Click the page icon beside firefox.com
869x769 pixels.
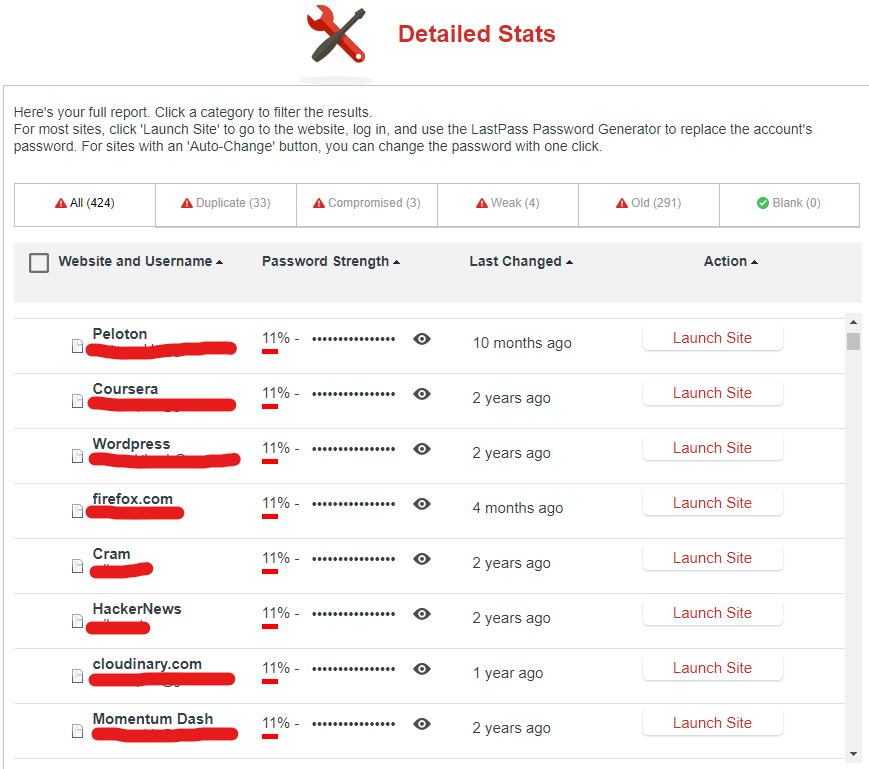pos(78,511)
